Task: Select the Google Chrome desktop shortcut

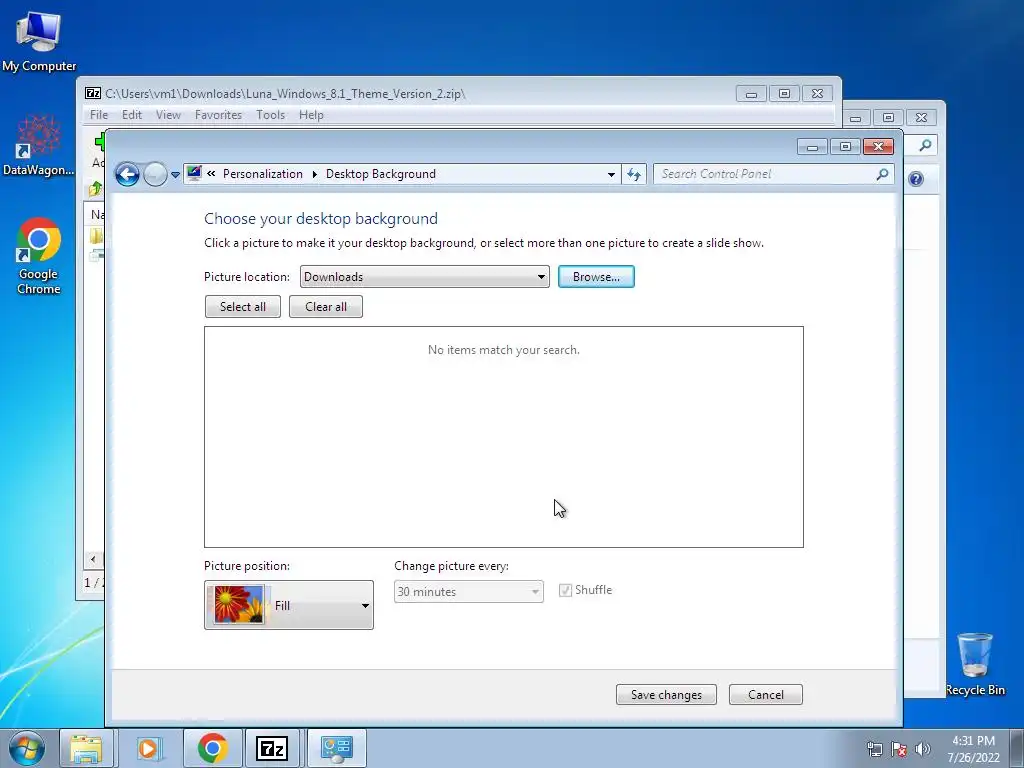Action: click(x=39, y=256)
